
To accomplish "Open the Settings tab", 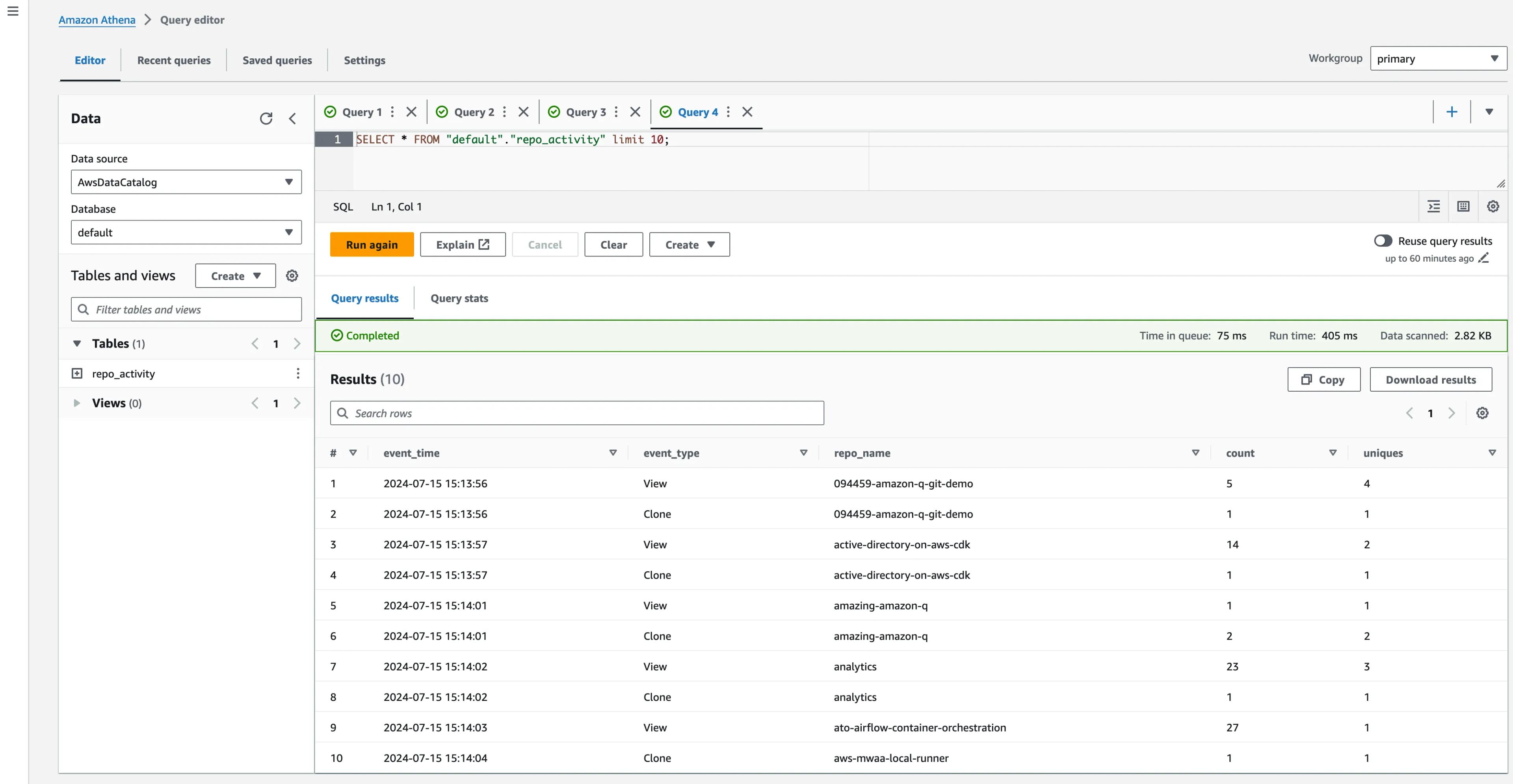I will (365, 61).
